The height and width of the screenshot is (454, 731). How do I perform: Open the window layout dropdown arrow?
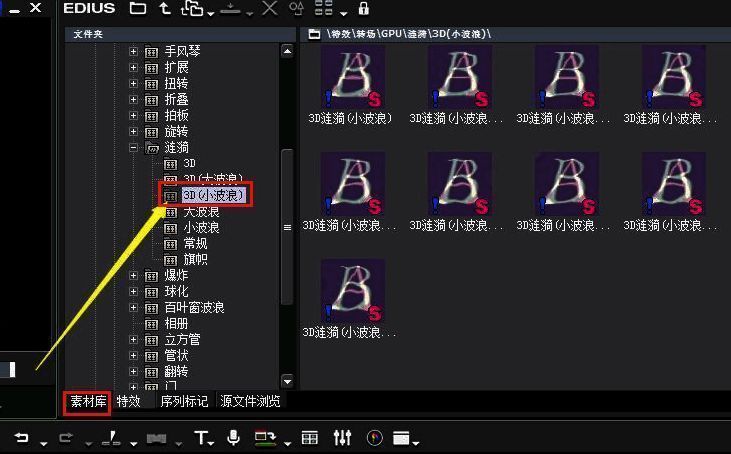[415, 443]
